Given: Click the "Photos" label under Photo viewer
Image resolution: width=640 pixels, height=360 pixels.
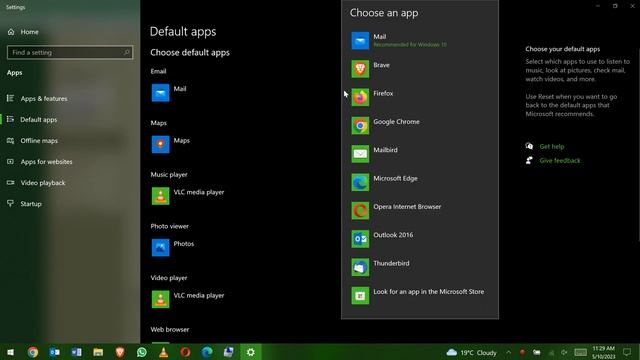Looking at the screenshot, I should point(184,244).
